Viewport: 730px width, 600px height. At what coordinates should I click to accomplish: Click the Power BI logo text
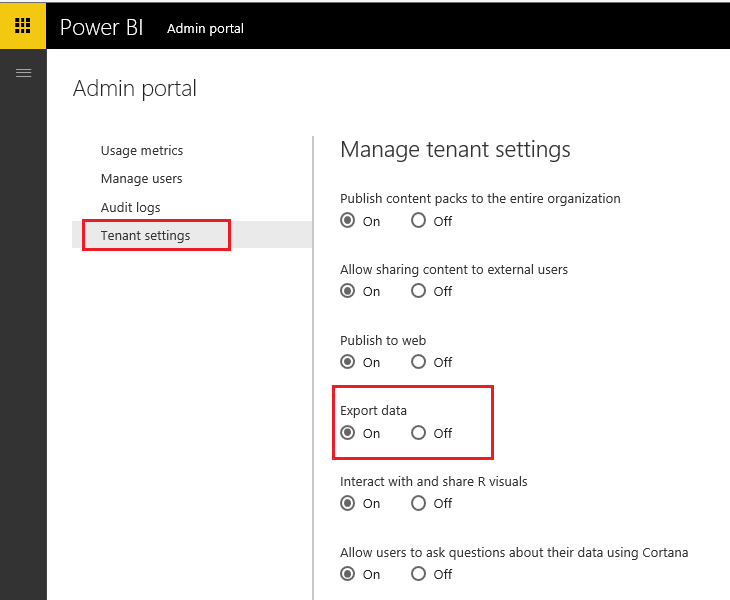pyautogui.click(x=101, y=27)
